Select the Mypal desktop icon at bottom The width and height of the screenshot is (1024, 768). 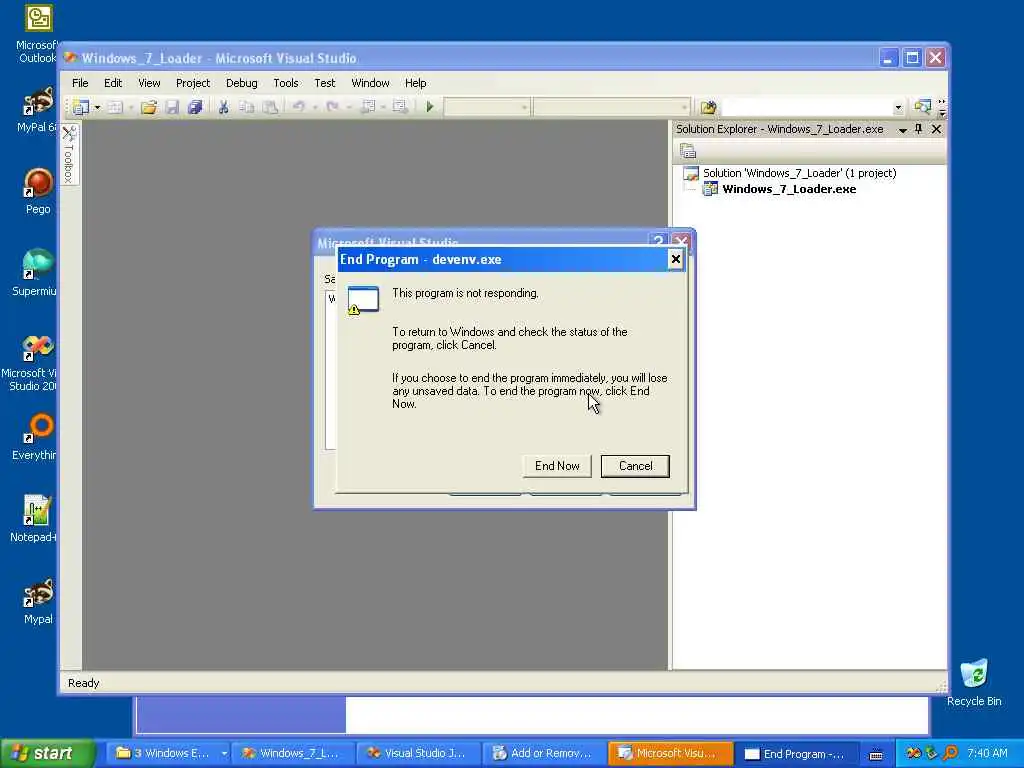coord(38,601)
